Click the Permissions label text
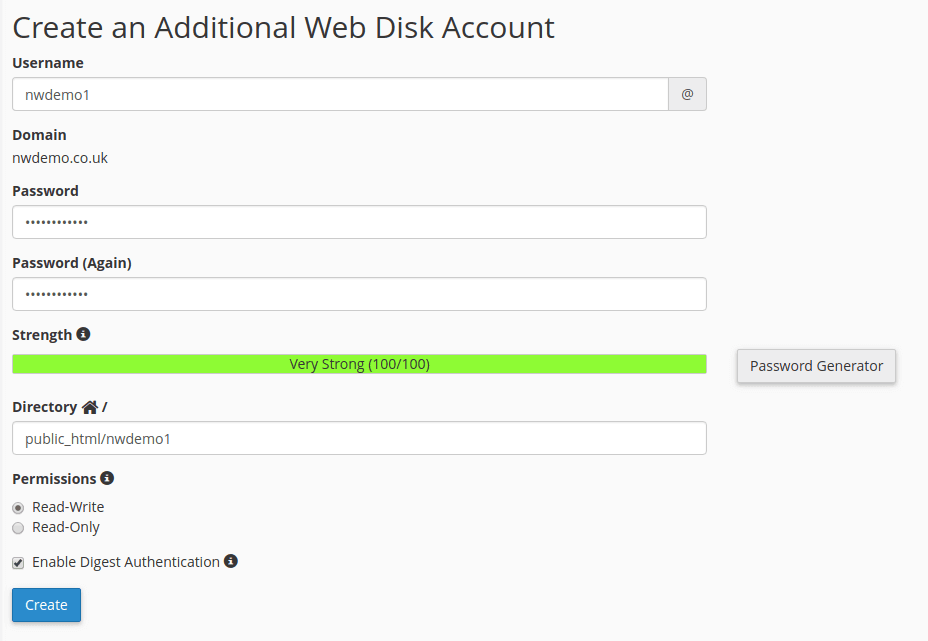 tap(54, 479)
